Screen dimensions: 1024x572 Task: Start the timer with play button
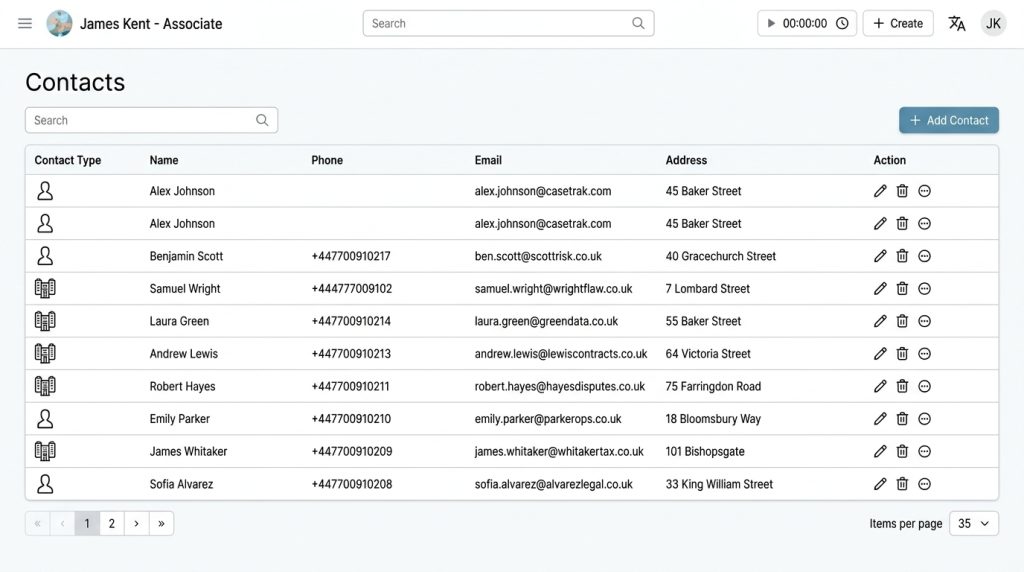click(771, 23)
